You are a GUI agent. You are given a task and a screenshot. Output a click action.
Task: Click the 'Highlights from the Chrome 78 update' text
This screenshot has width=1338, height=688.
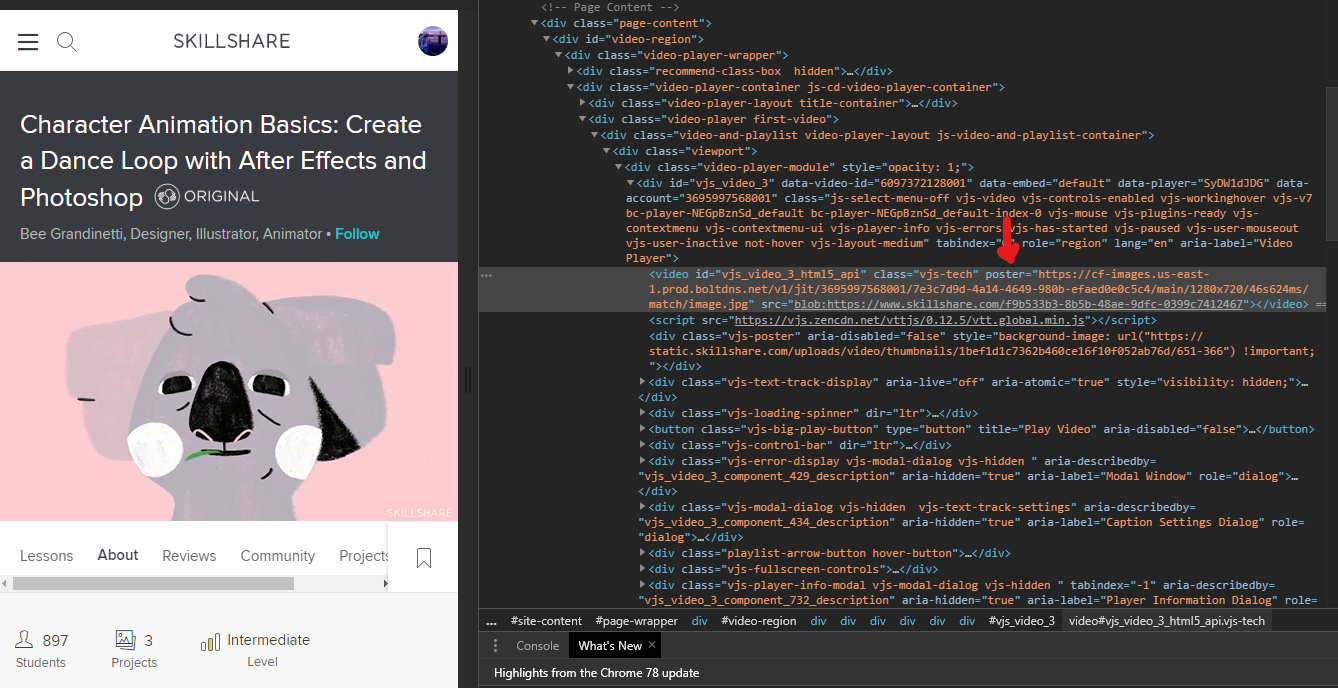coord(597,673)
